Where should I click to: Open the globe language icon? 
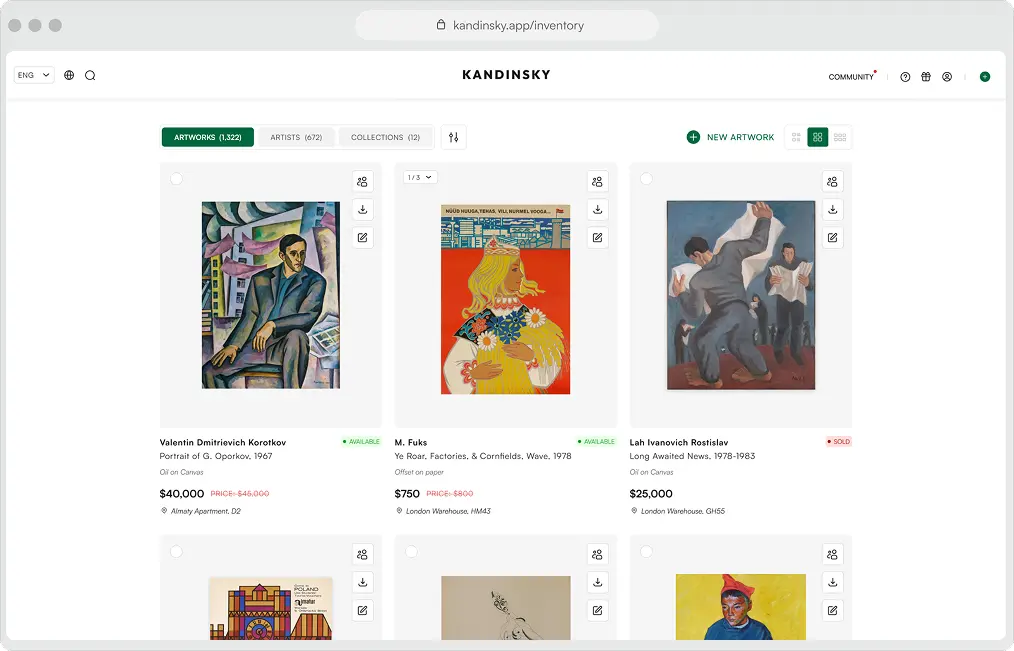[x=69, y=75]
